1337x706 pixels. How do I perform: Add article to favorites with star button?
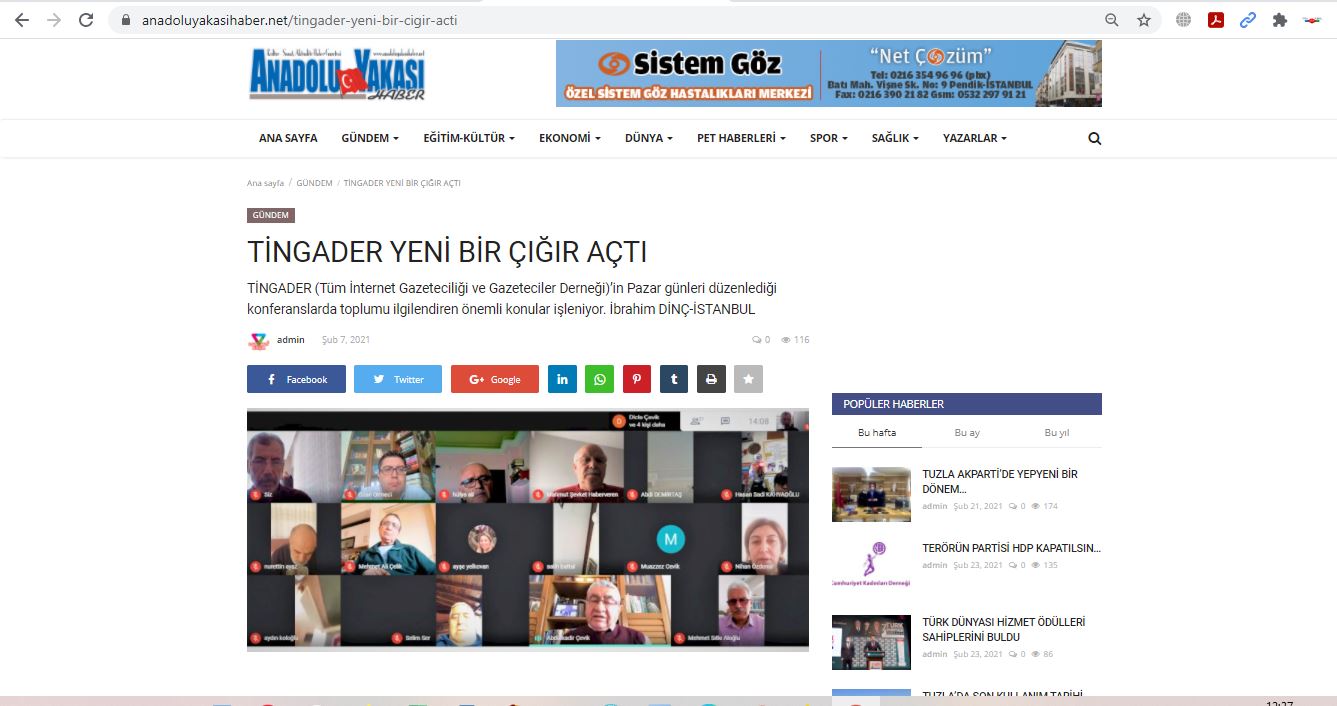click(748, 379)
